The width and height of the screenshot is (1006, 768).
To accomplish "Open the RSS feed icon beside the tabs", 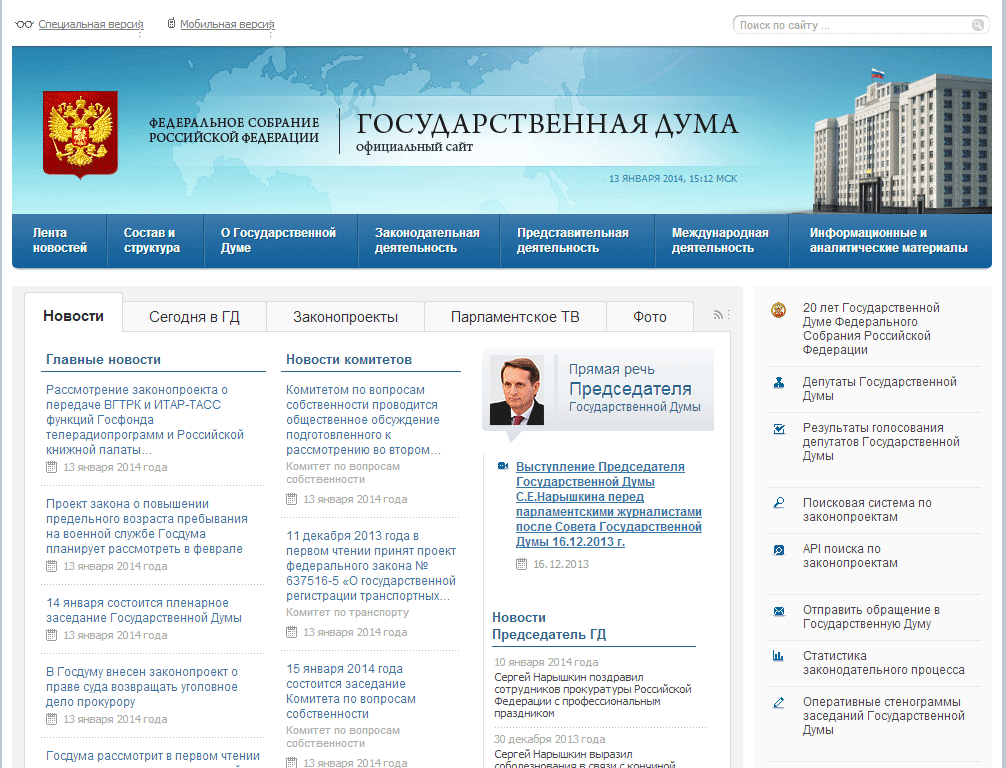I will click(718, 315).
